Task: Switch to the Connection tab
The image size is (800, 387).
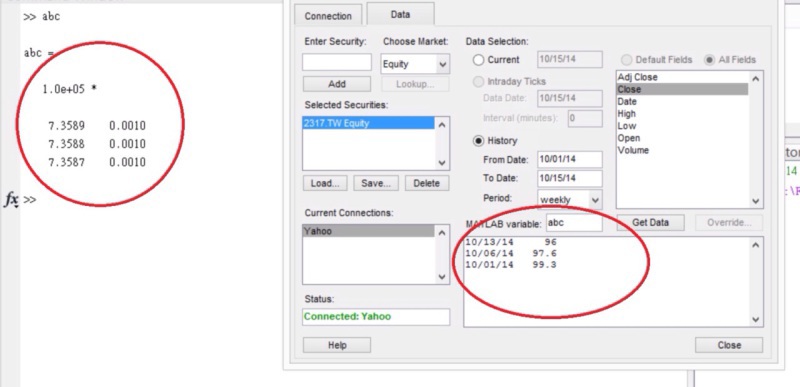Action: click(x=328, y=16)
